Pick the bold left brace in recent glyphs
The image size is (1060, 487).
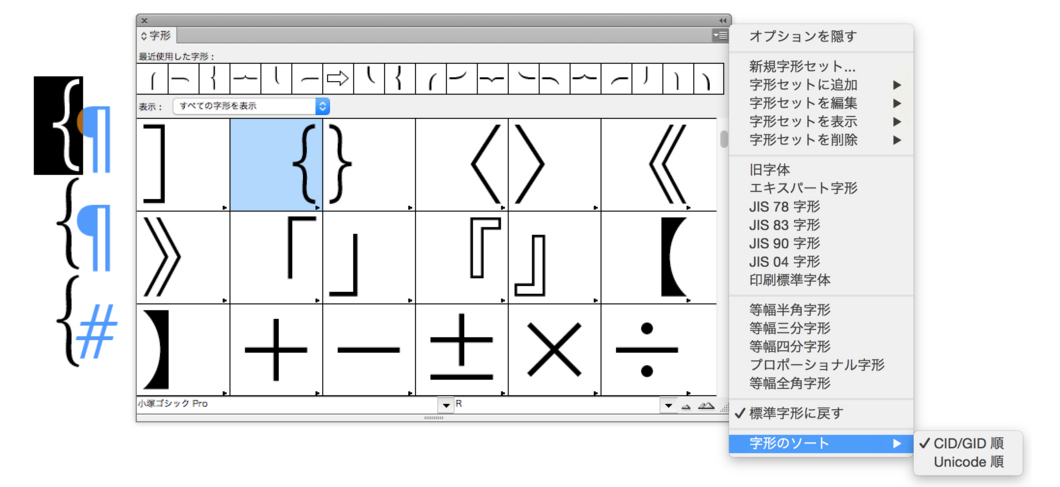(400, 78)
